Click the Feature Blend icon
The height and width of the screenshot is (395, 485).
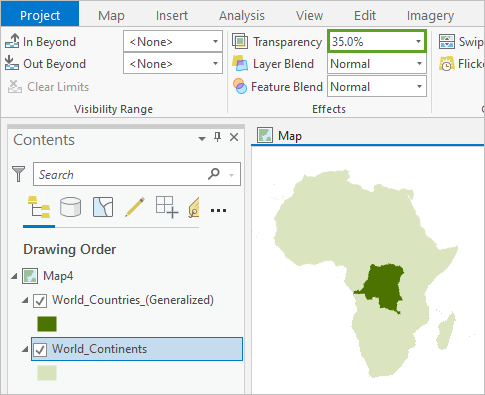click(240, 86)
